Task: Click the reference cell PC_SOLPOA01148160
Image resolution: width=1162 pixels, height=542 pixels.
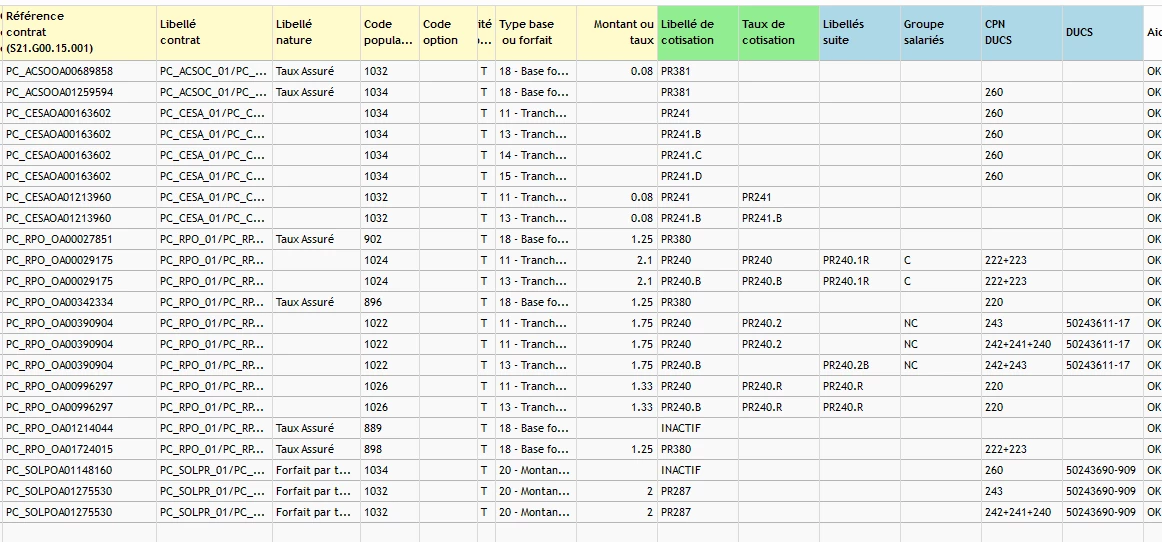Action: [60, 471]
